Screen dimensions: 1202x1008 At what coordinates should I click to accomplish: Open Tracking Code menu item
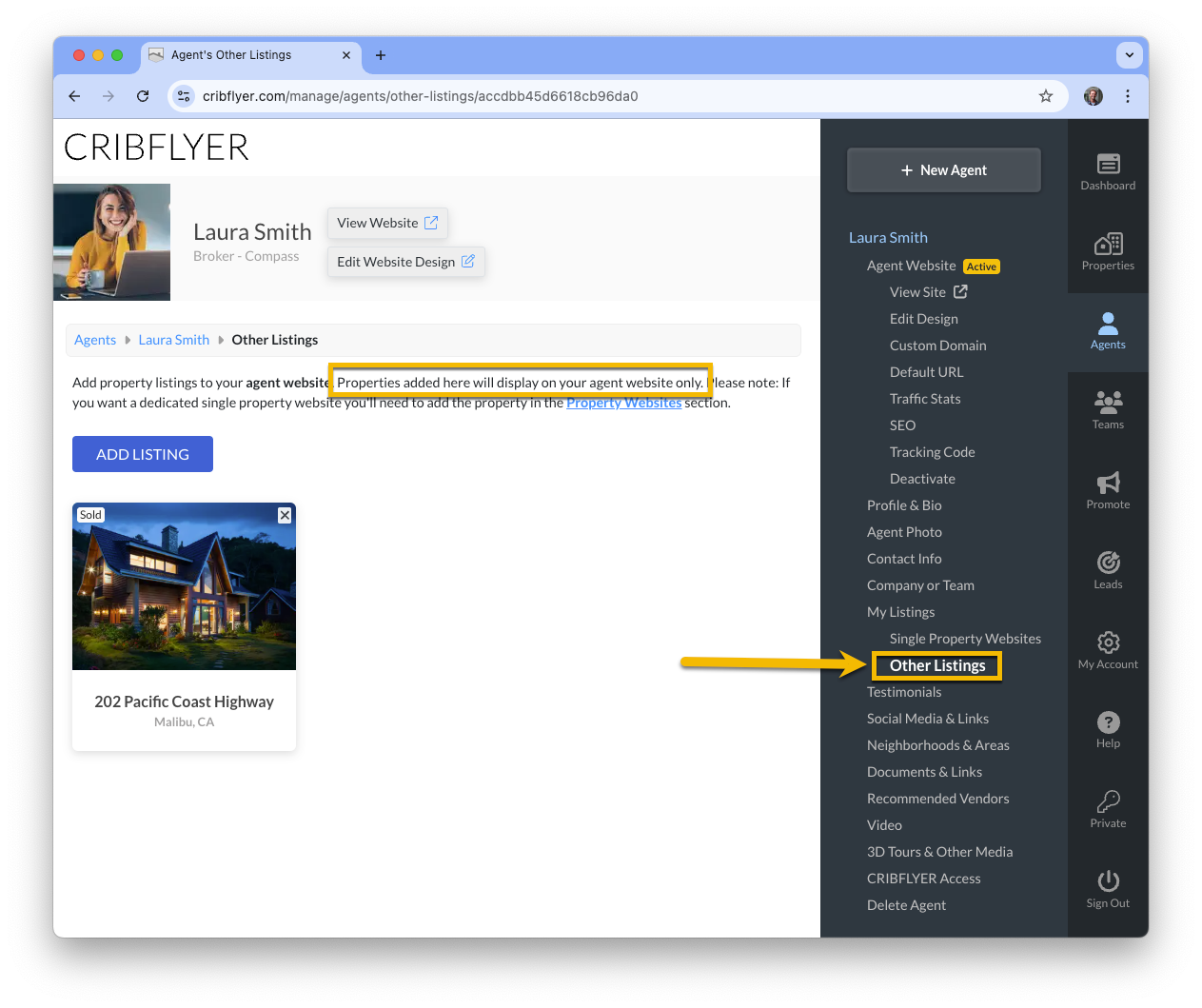(x=933, y=452)
